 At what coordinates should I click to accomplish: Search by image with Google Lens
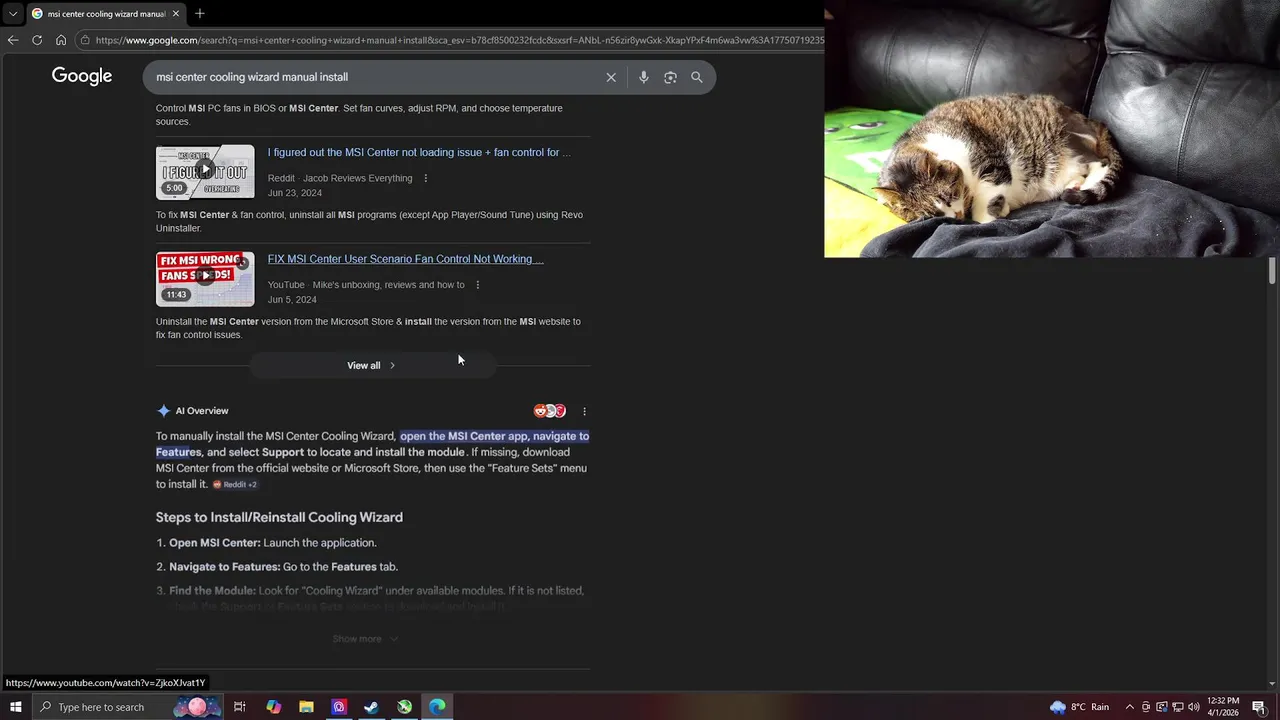670,77
